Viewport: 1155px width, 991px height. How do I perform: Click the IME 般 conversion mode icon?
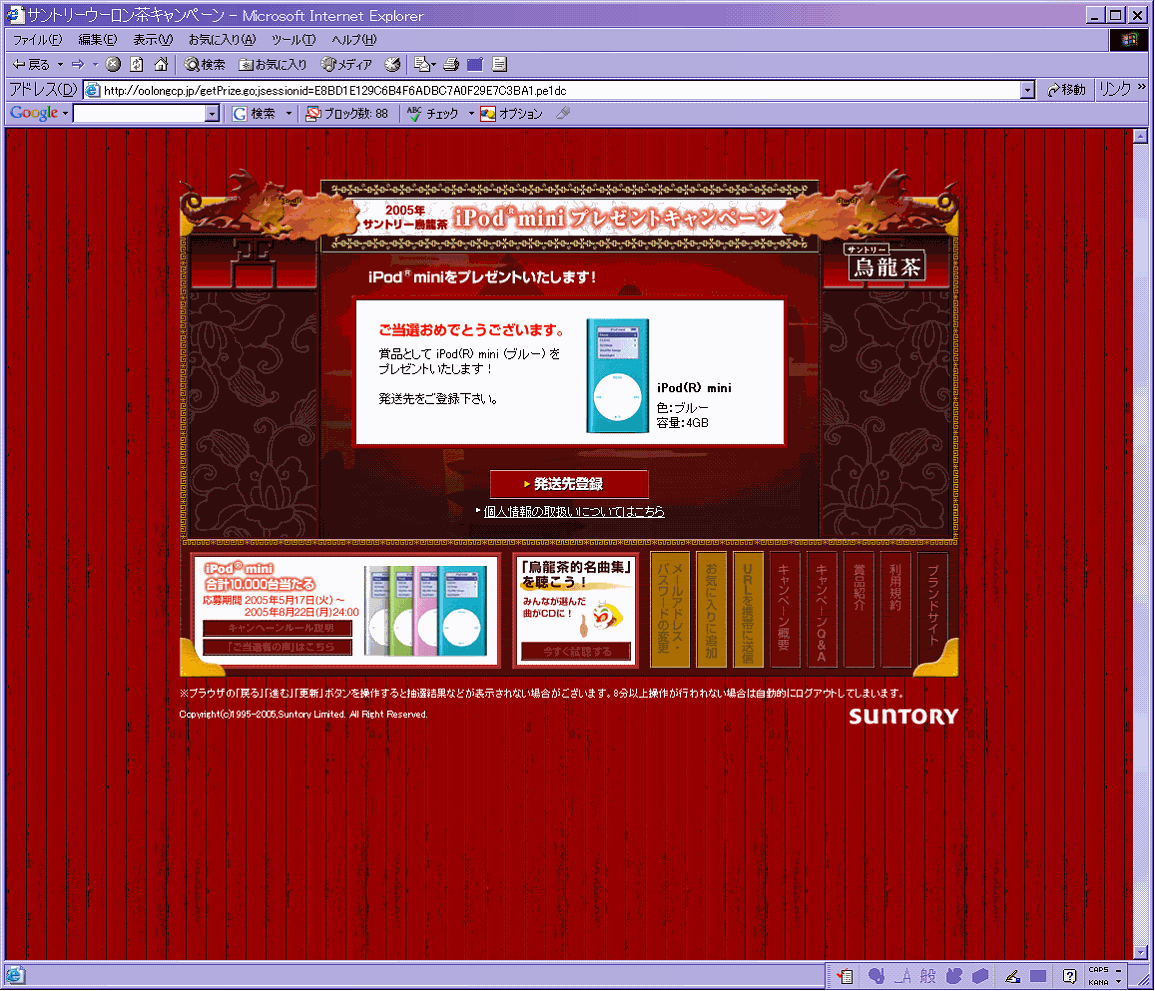(x=928, y=976)
